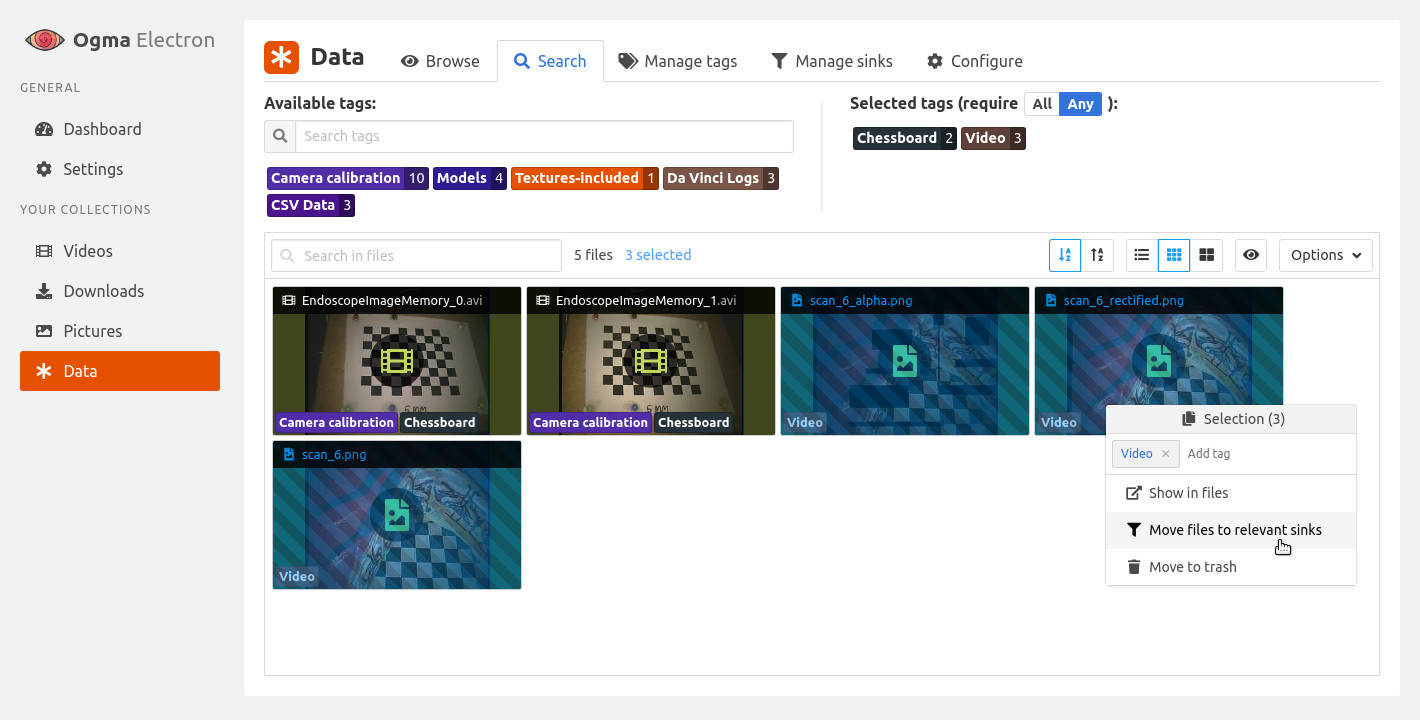Toggle alphabetical sort order button
This screenshot has width=1420, height=720.
click(x=1065, y=255)
